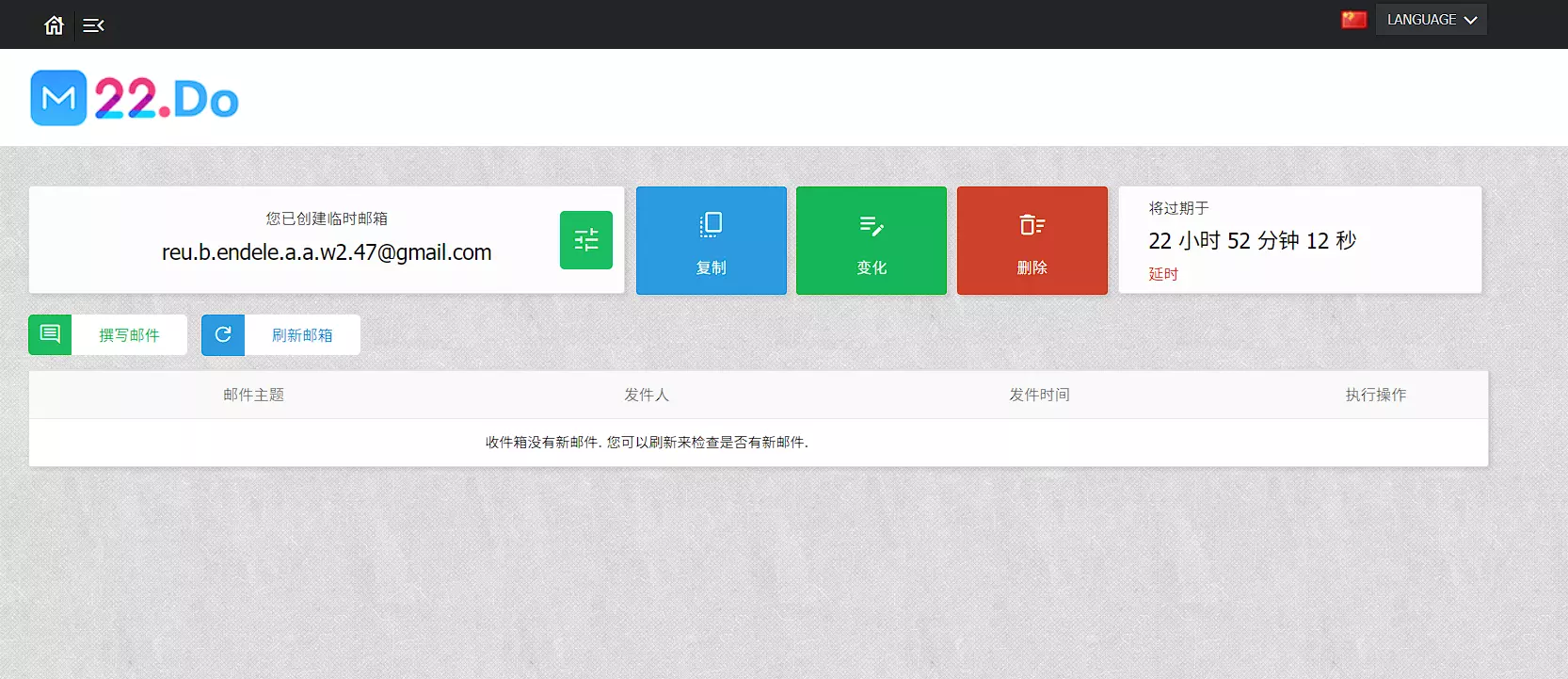
Task: Click the 22.Do logo
Action: pos(135,98)
